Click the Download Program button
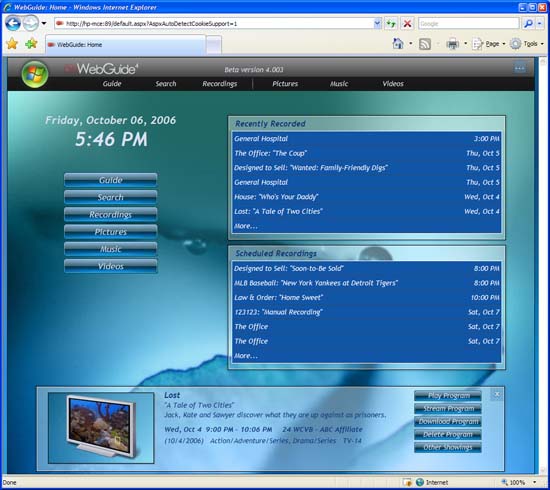The height and width of the screenshot is (490, 550). [448, 422]
